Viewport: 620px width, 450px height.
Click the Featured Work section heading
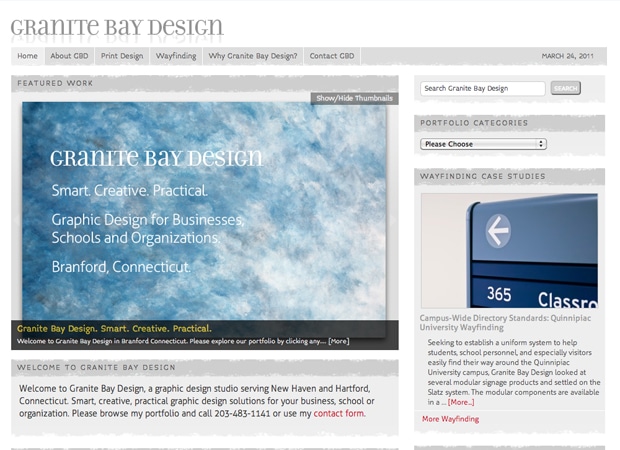[55, 83]
